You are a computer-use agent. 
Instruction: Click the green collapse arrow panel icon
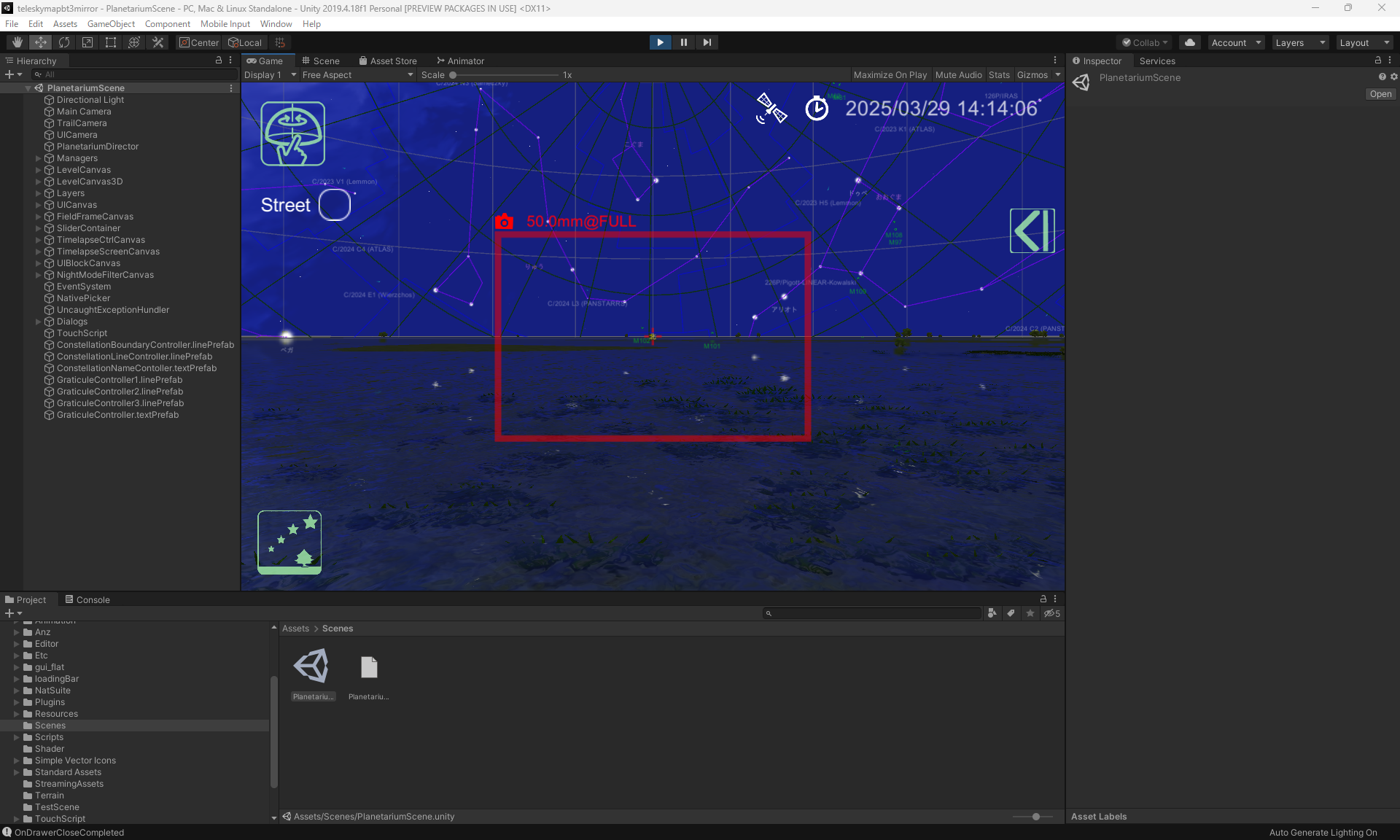pos(1032,230)
